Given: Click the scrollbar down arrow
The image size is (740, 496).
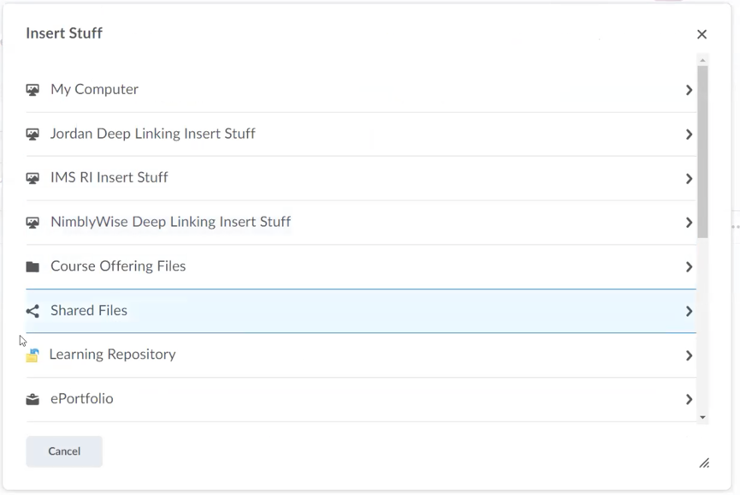Looking at the screenshot, I should [703, 417].
